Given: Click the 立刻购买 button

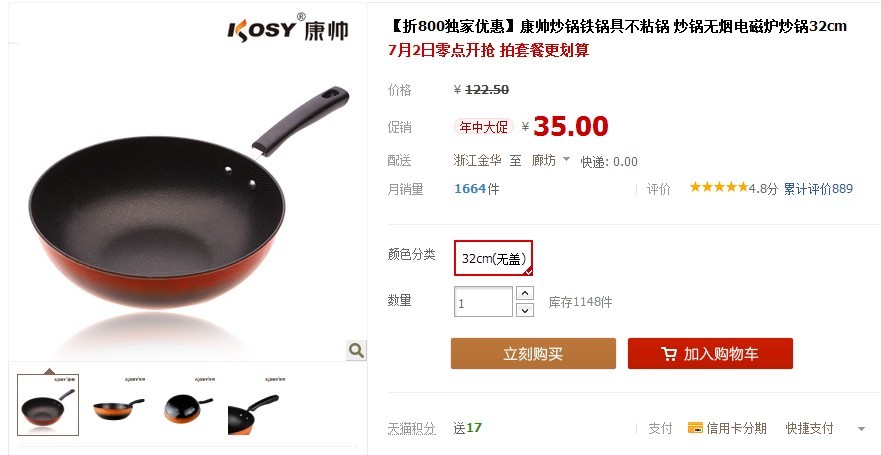Looking at the screenshot, I should pyautogui.click(x=533, y=353).
